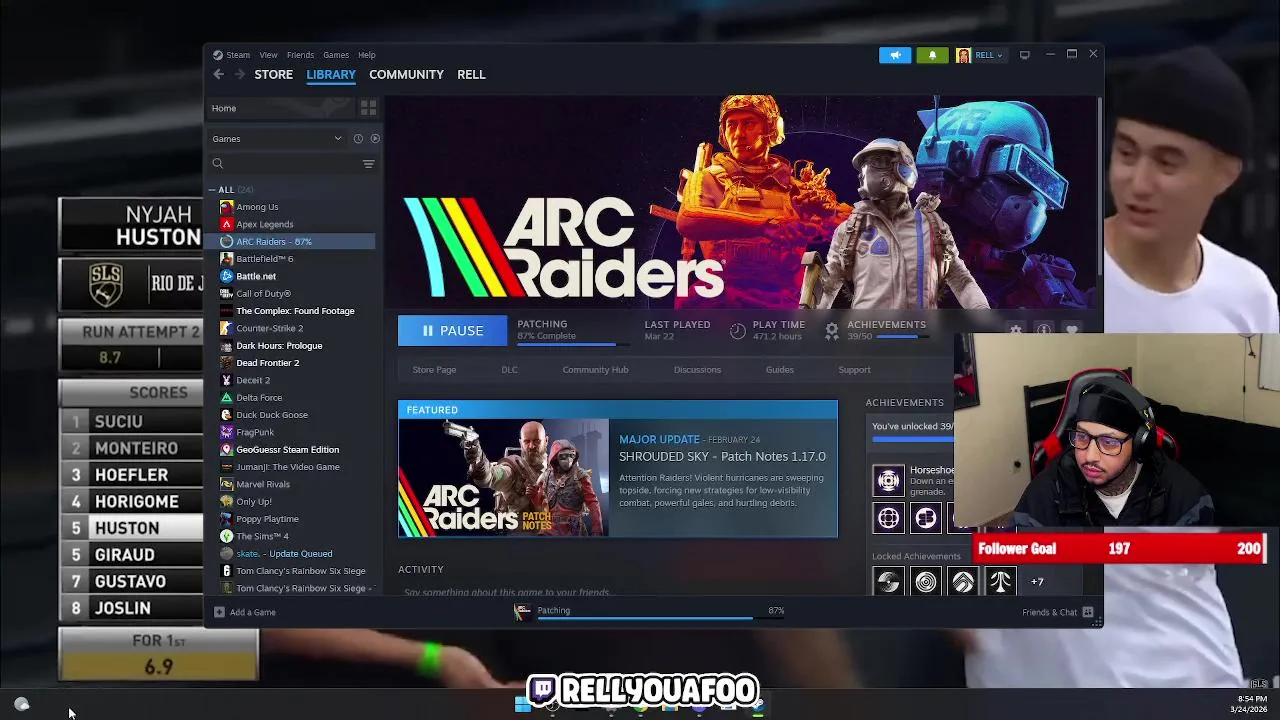This screenshot has width=1280, height=720.
Task: Open the Games menu
Action: click(x=336, y=55)
